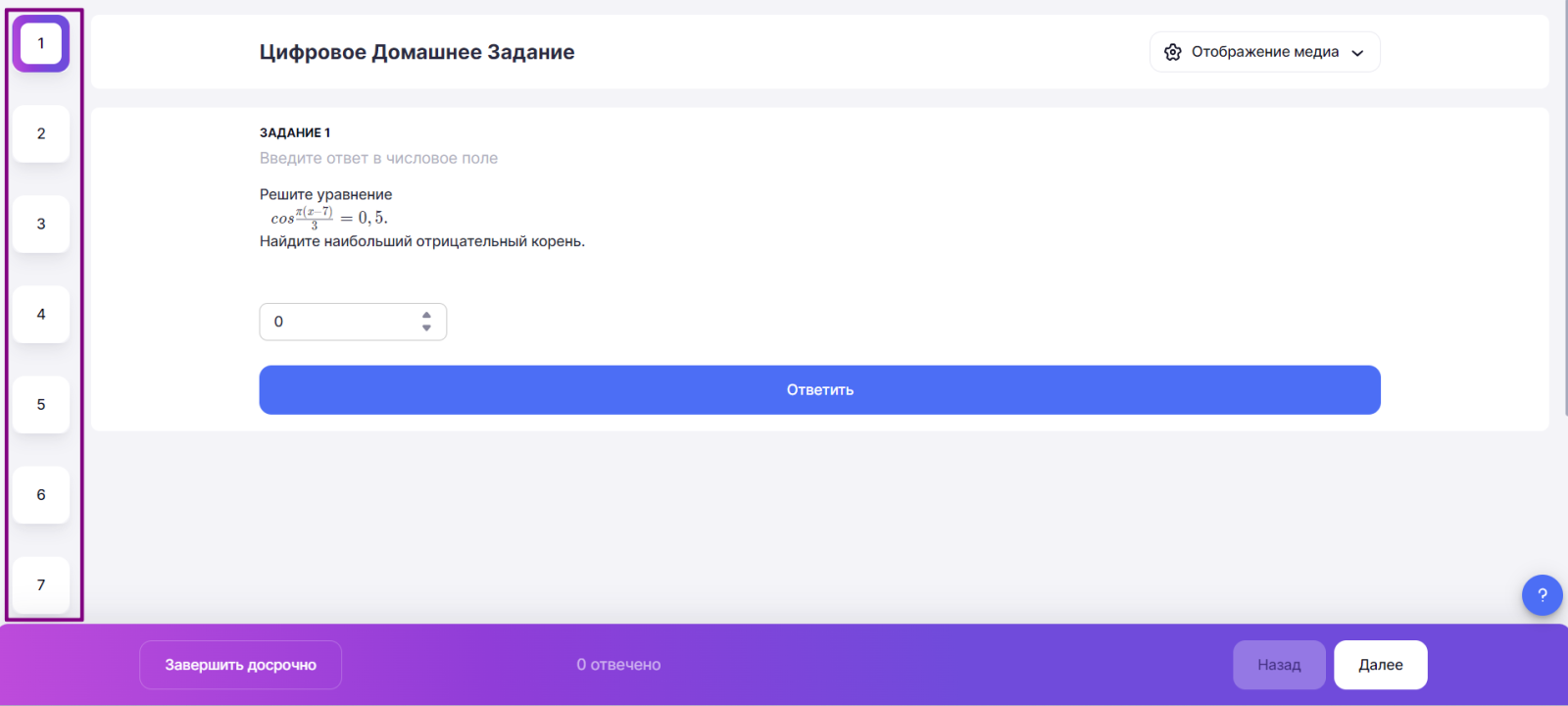Click the Решите уравнение text
Screen dimensions: 1568x706
(325, 194)
